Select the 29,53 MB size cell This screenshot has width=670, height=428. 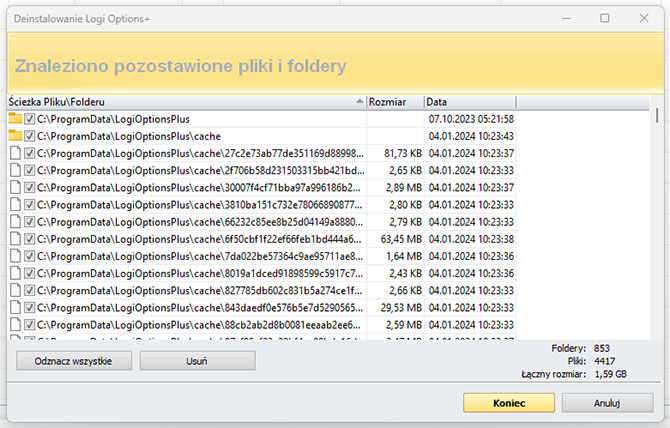coord(401,308)
